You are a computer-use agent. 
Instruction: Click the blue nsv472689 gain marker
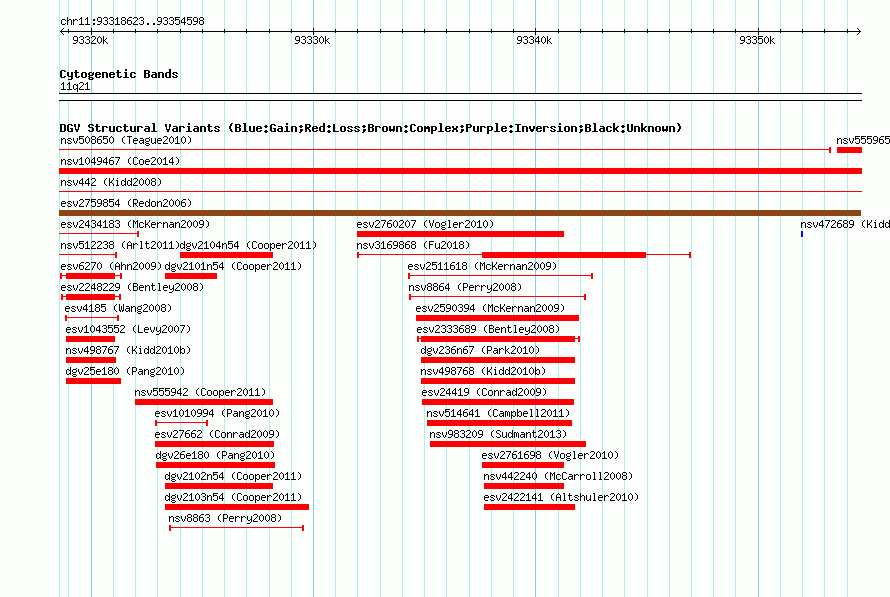(x=802, y=234)
